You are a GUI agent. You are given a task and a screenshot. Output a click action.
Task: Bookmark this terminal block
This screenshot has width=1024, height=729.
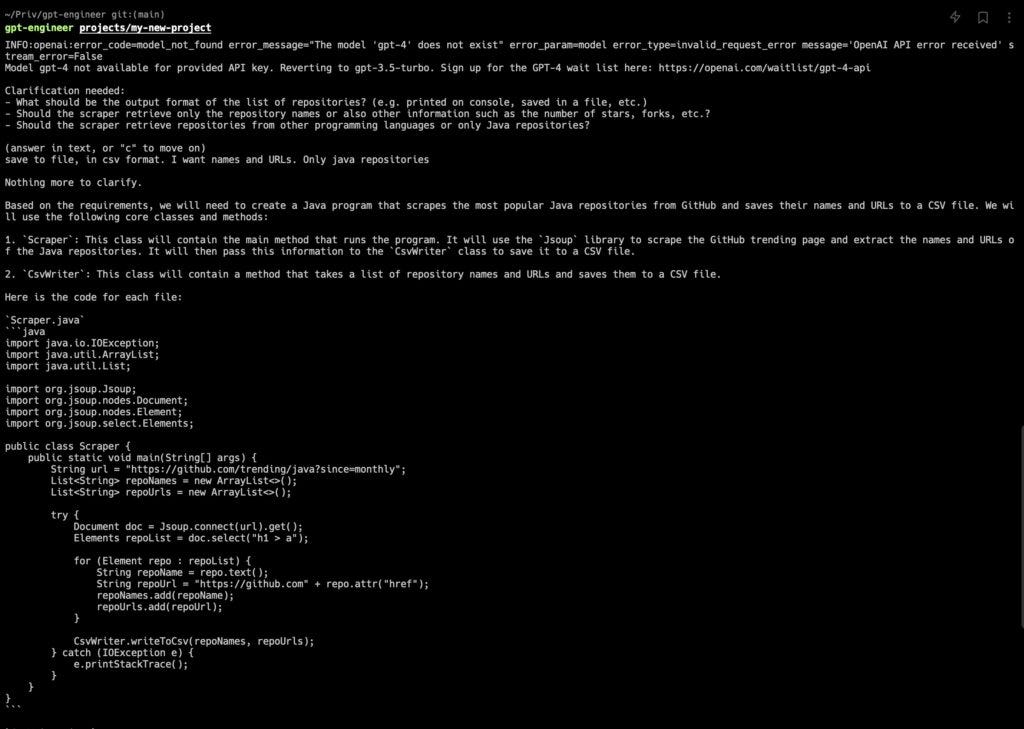tap(982, 18)
